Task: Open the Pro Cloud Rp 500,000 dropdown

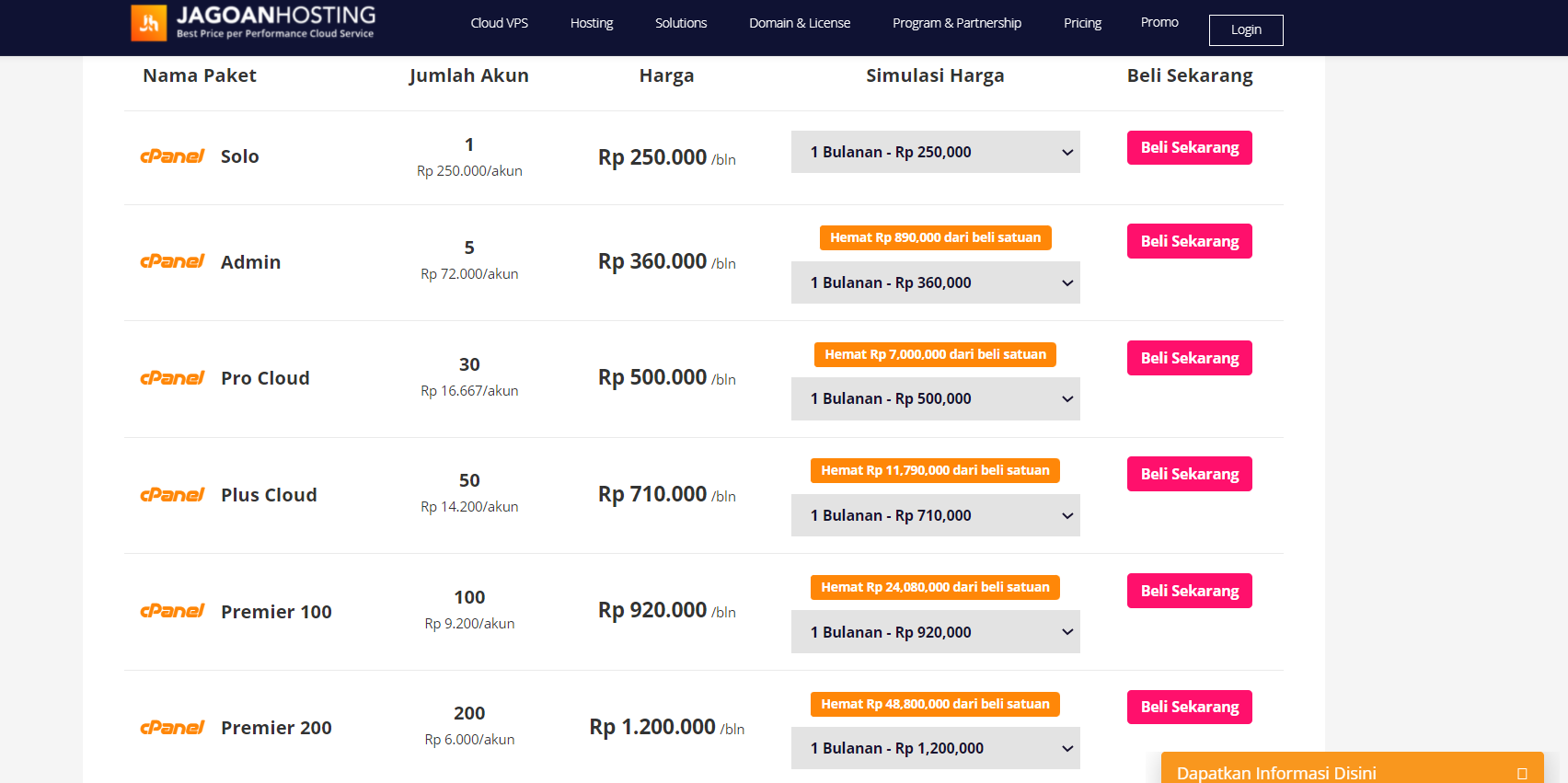Action: tap(936, 398)
